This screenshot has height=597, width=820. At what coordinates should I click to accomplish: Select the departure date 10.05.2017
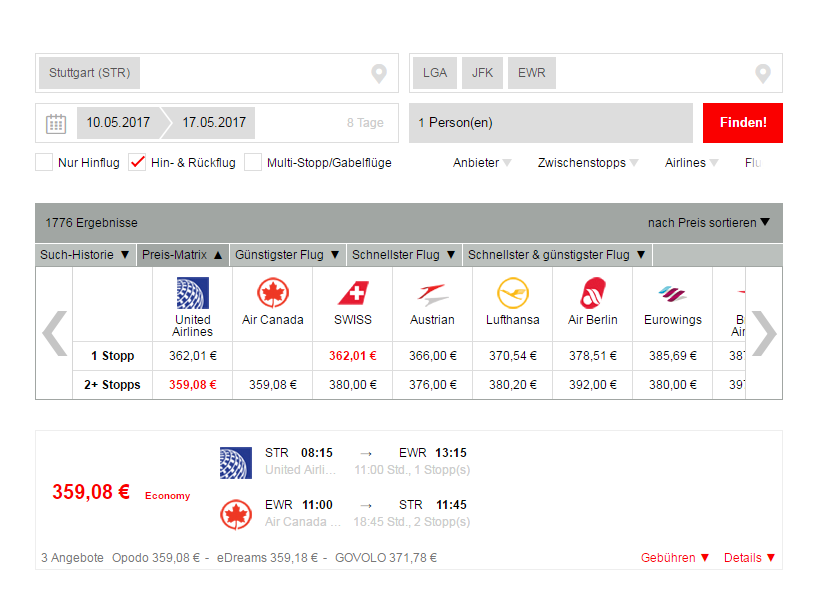pos(119,123)
